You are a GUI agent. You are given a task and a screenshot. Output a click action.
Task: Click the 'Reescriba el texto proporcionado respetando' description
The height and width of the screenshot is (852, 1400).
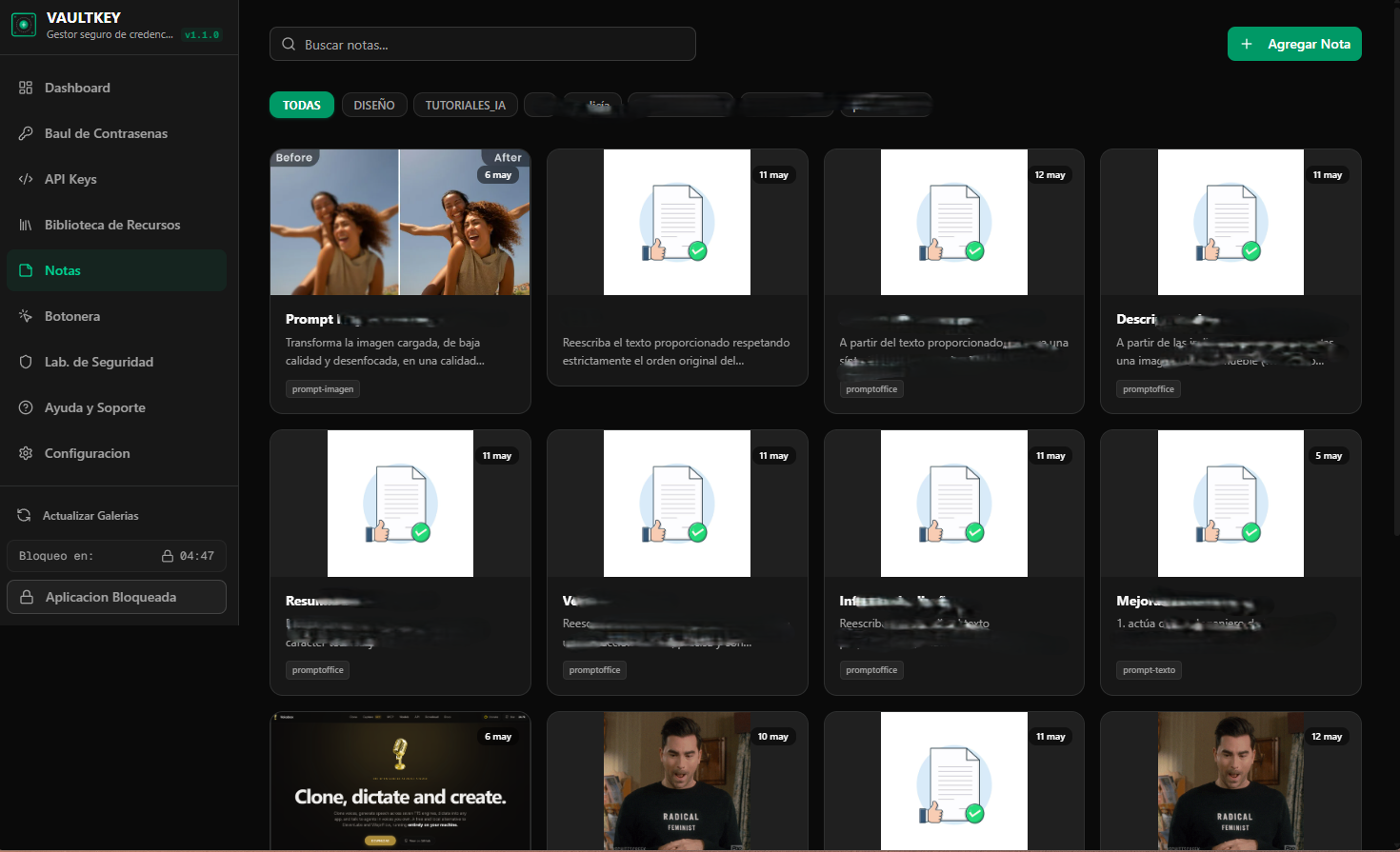click(x=676, y=351)
